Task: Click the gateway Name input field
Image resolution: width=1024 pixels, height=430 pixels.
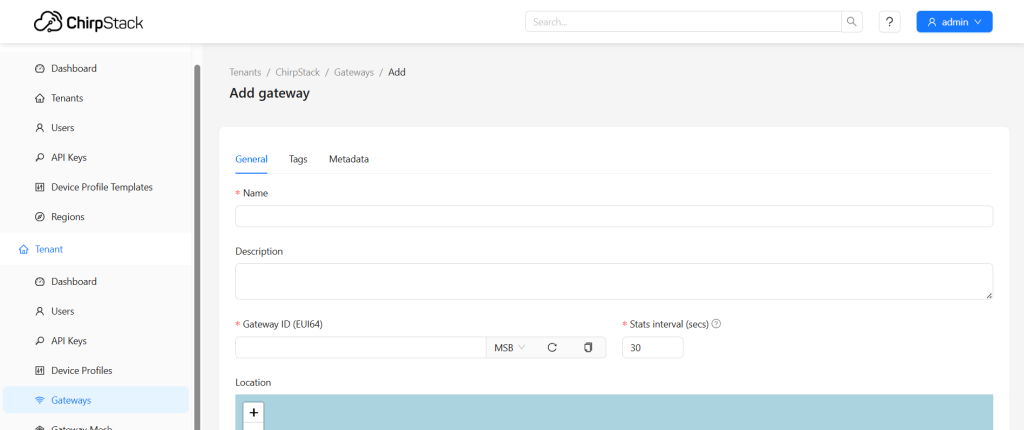Action: tap(613, 217)
